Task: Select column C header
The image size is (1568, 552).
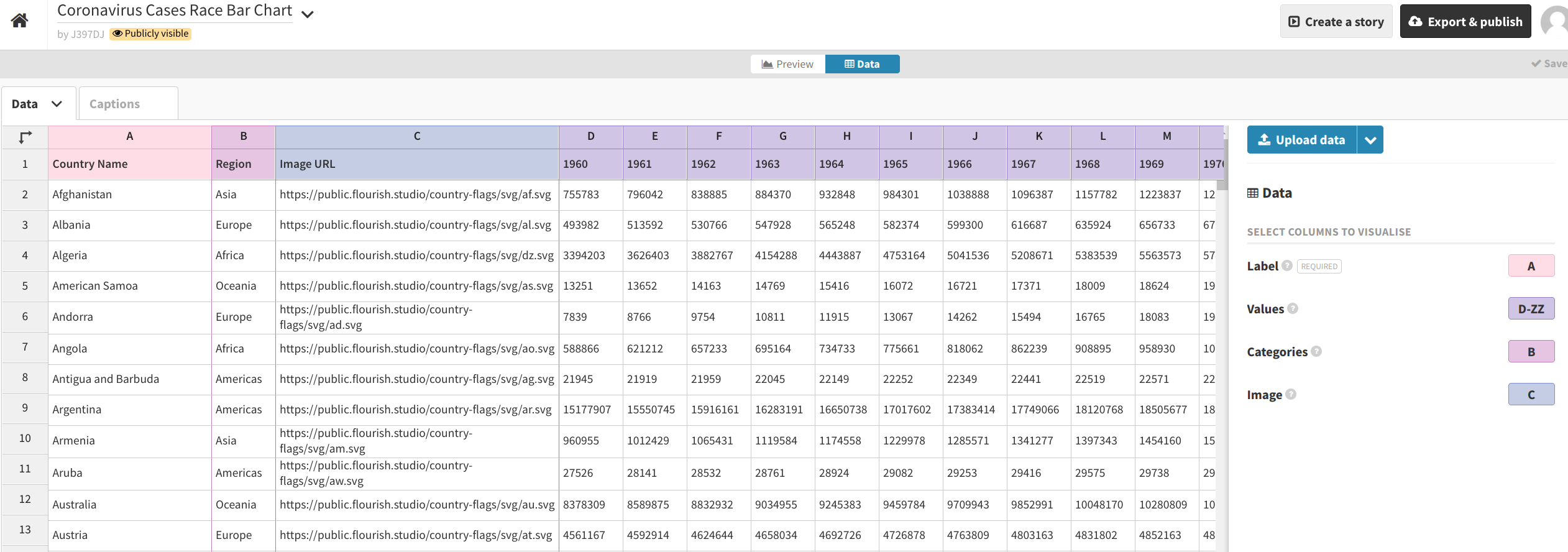Action: point(416,136)
